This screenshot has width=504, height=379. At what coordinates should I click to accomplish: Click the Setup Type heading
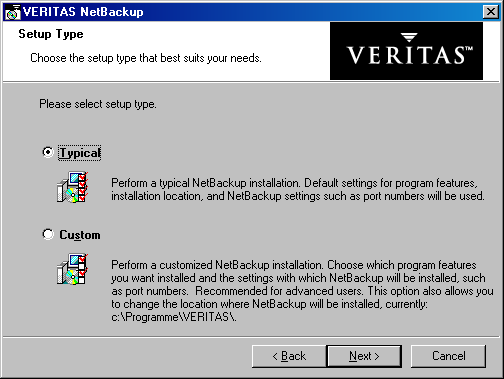tap(51, 34)
